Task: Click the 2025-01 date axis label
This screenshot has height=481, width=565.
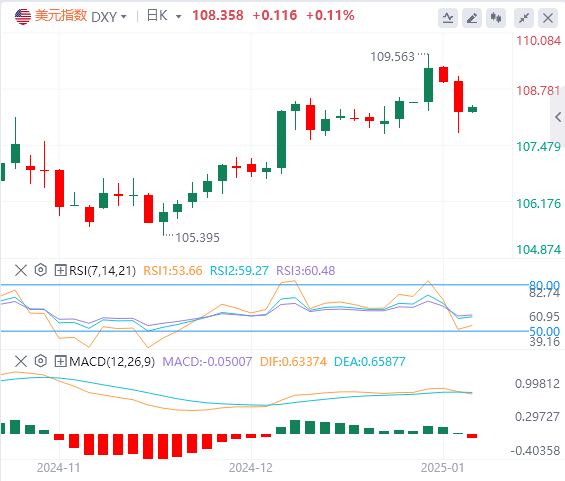Action: point(442,468)
